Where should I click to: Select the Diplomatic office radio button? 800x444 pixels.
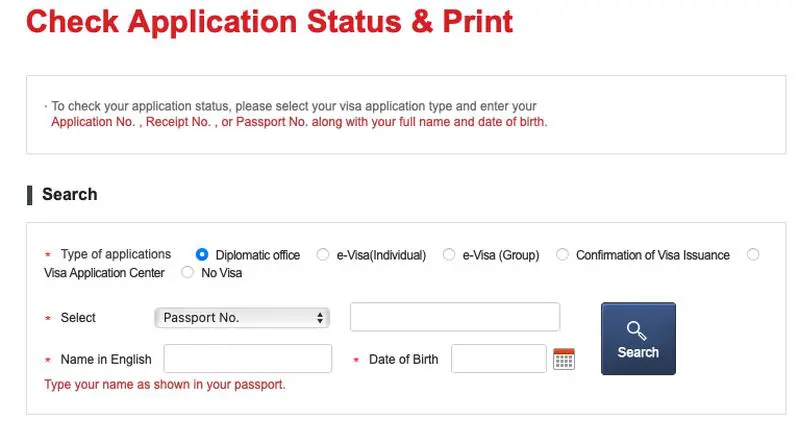point(202,255)
